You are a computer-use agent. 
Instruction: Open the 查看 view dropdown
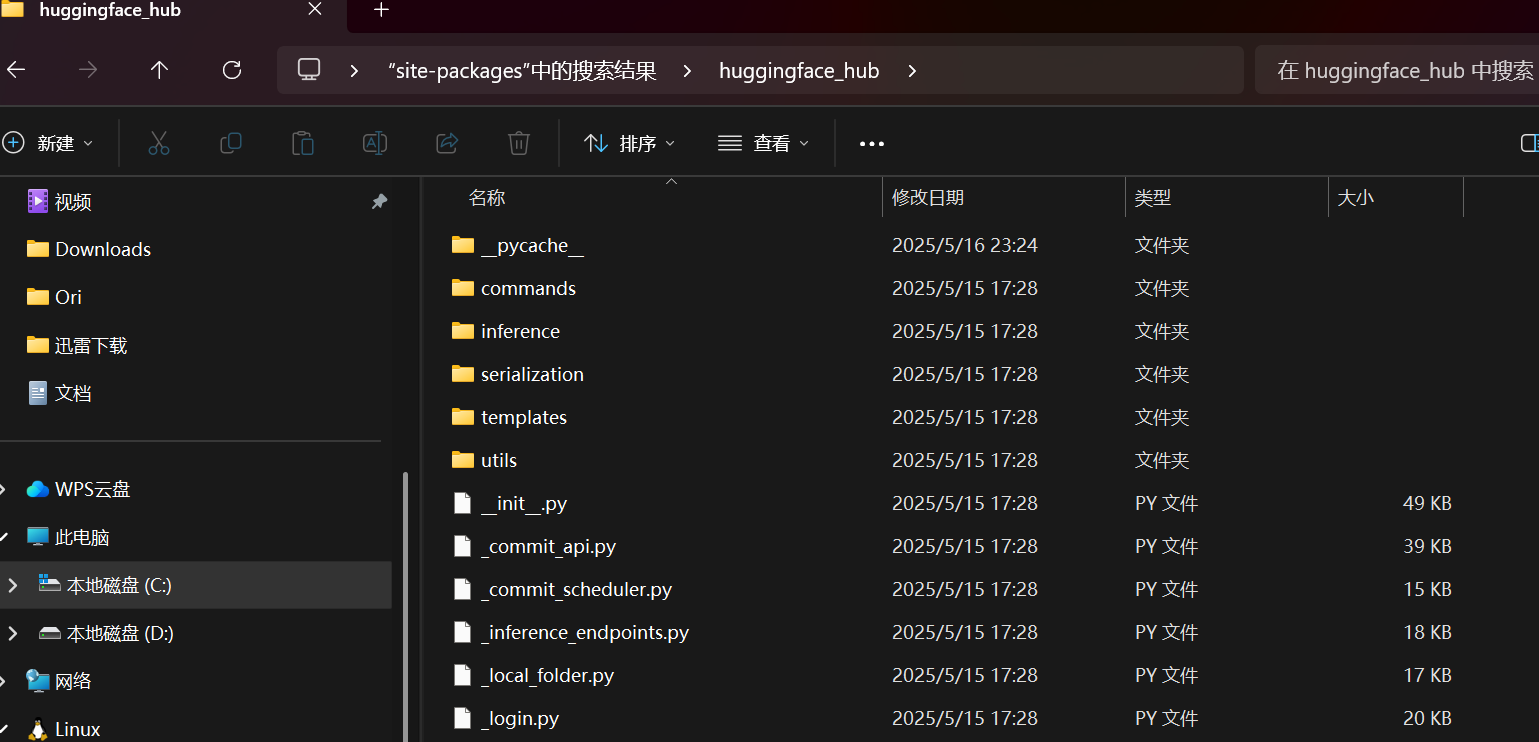click(763, 143)
